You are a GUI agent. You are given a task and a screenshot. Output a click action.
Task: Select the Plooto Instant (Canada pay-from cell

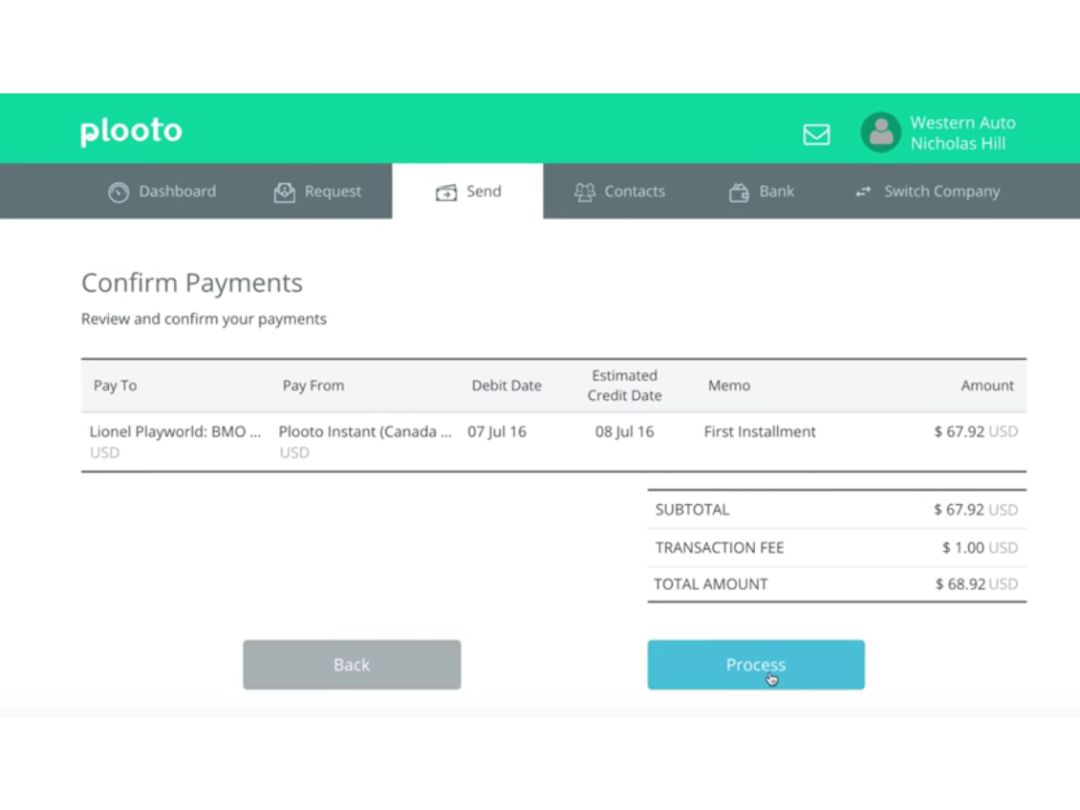point(365,442)
